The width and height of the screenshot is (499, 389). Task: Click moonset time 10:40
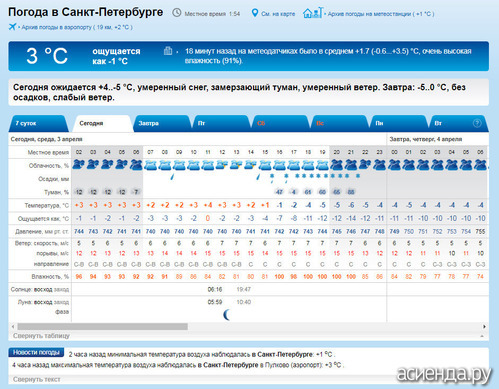tap(243, 302)
